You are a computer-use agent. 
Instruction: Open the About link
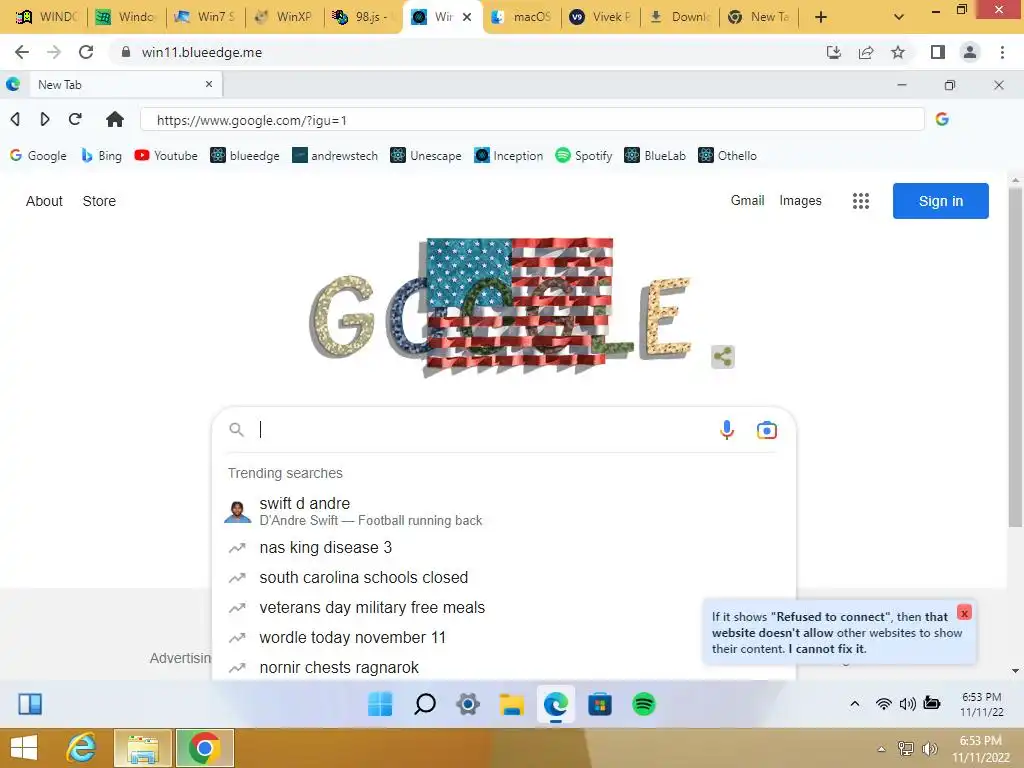click(44, 201)
